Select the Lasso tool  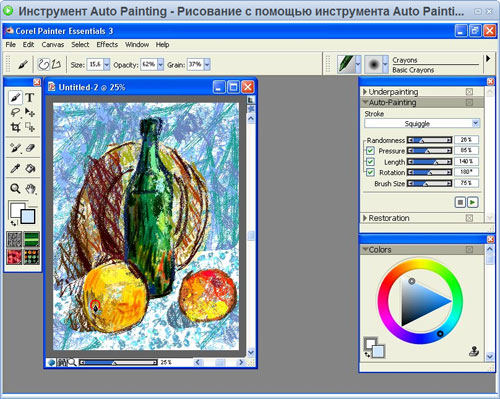15,113
